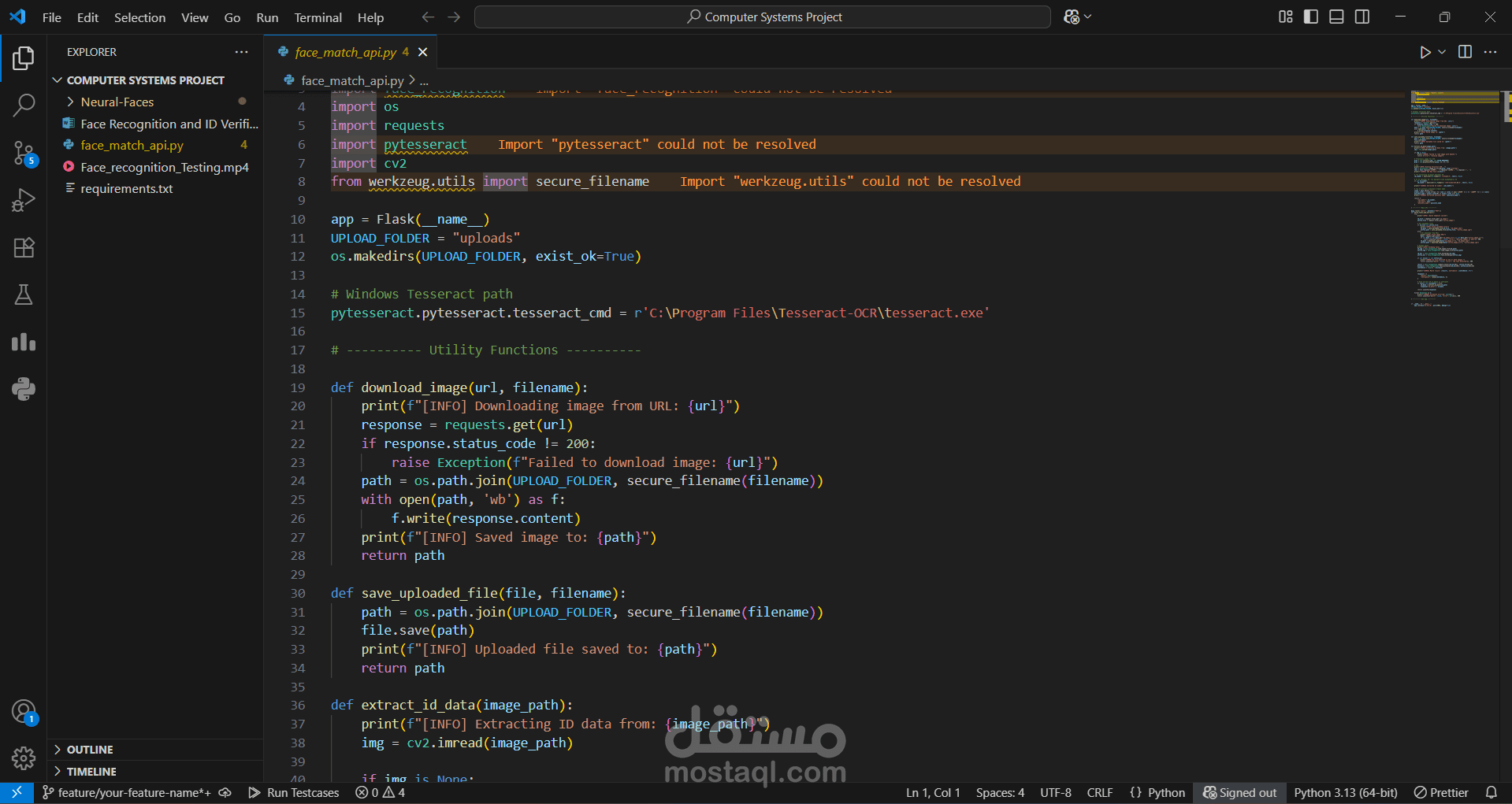The image size is (1512, 804).
Task: Open the Python extension sidebar icon
Action: tap(24, 389)
